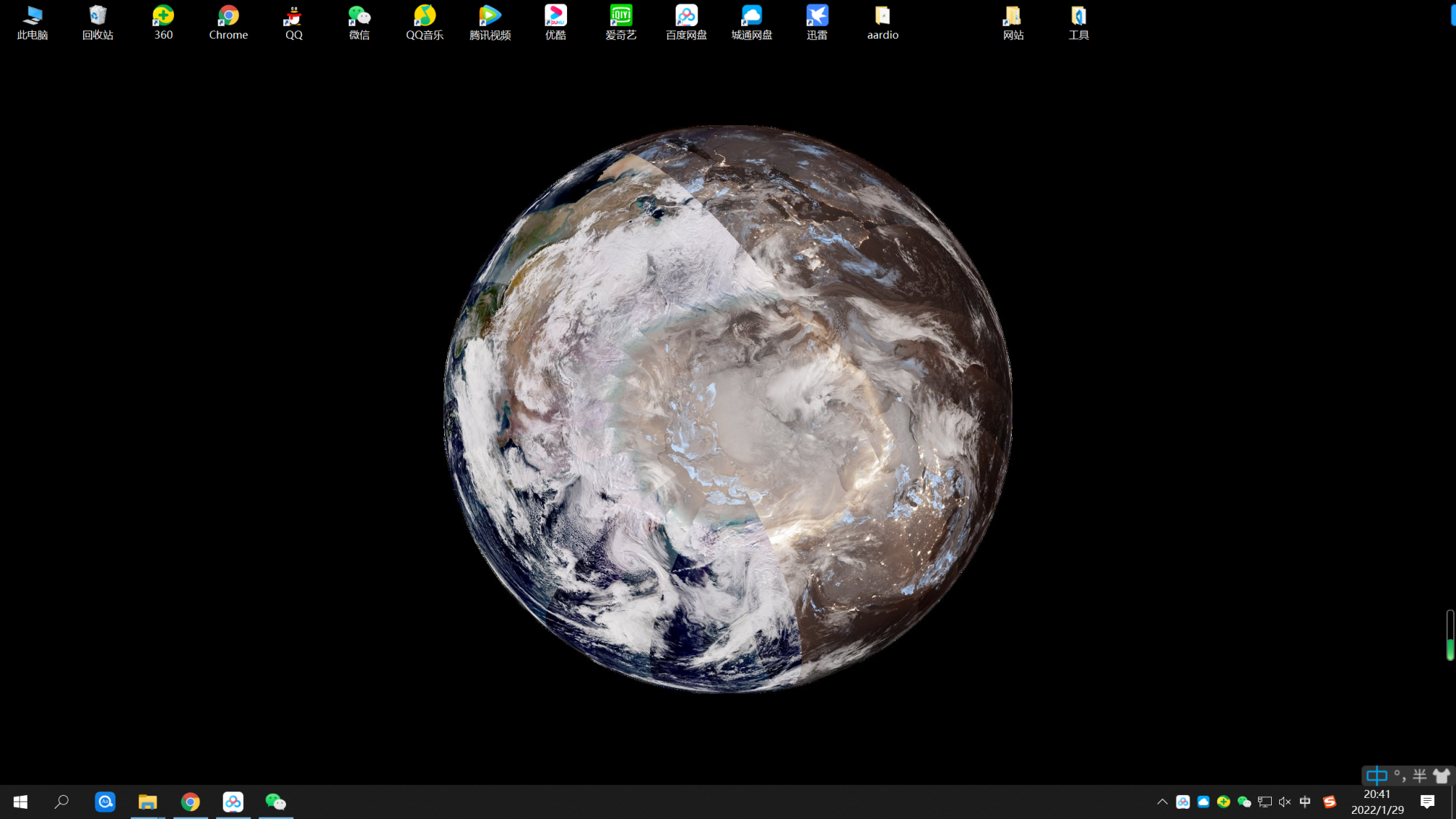
Task: Click the Sogou input icon in the tray
Action: [x=1330, y=802]
